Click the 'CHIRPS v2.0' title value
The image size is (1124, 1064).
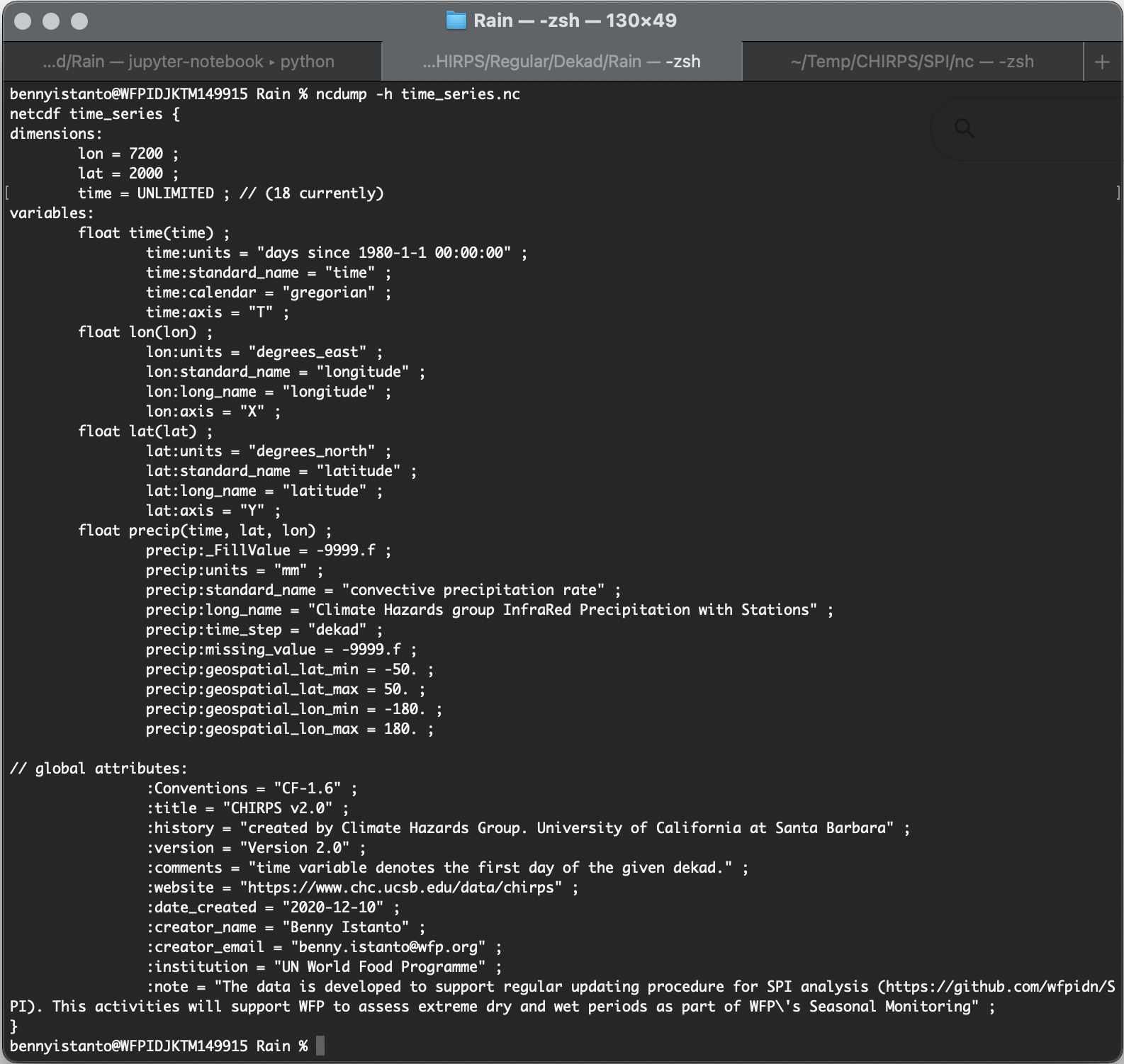click(x=281, y=808)
